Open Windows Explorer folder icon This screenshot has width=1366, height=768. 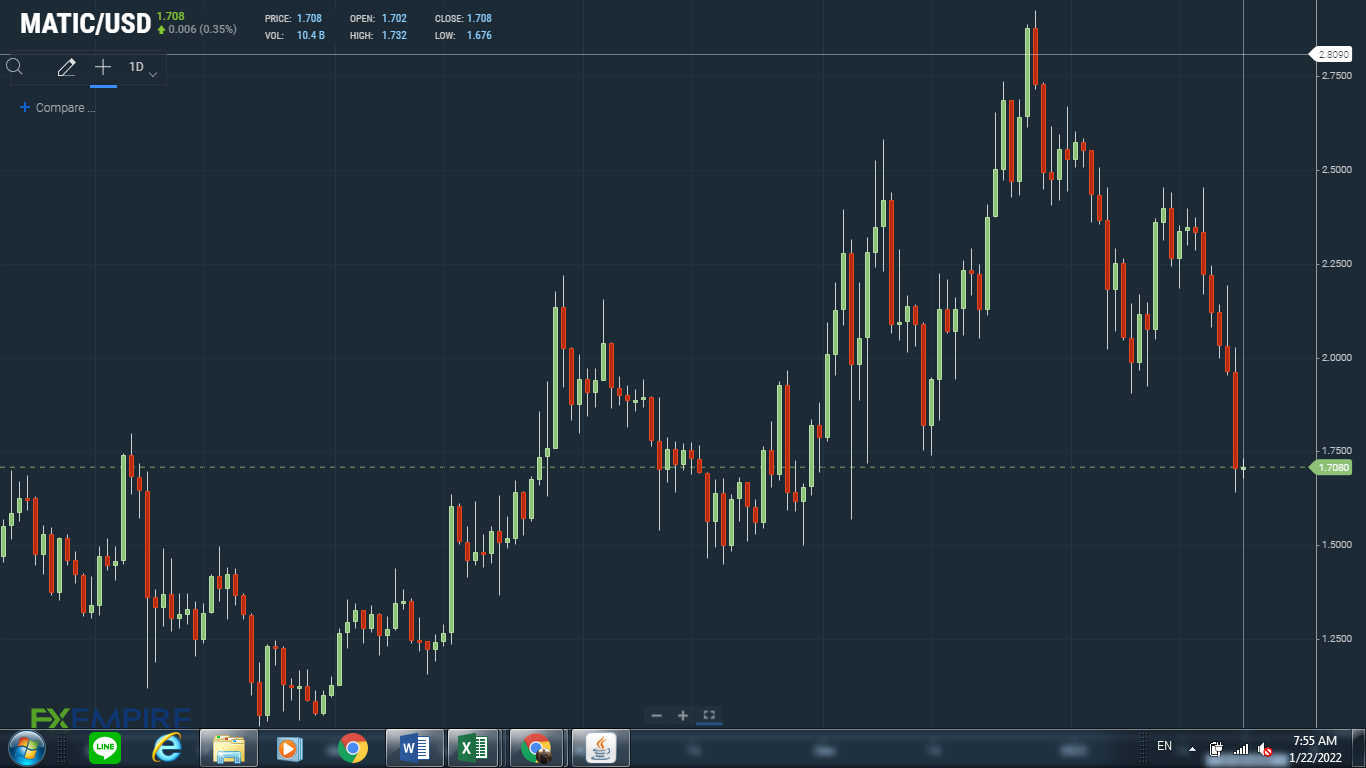pyautogui.click(x=229, y=748)
